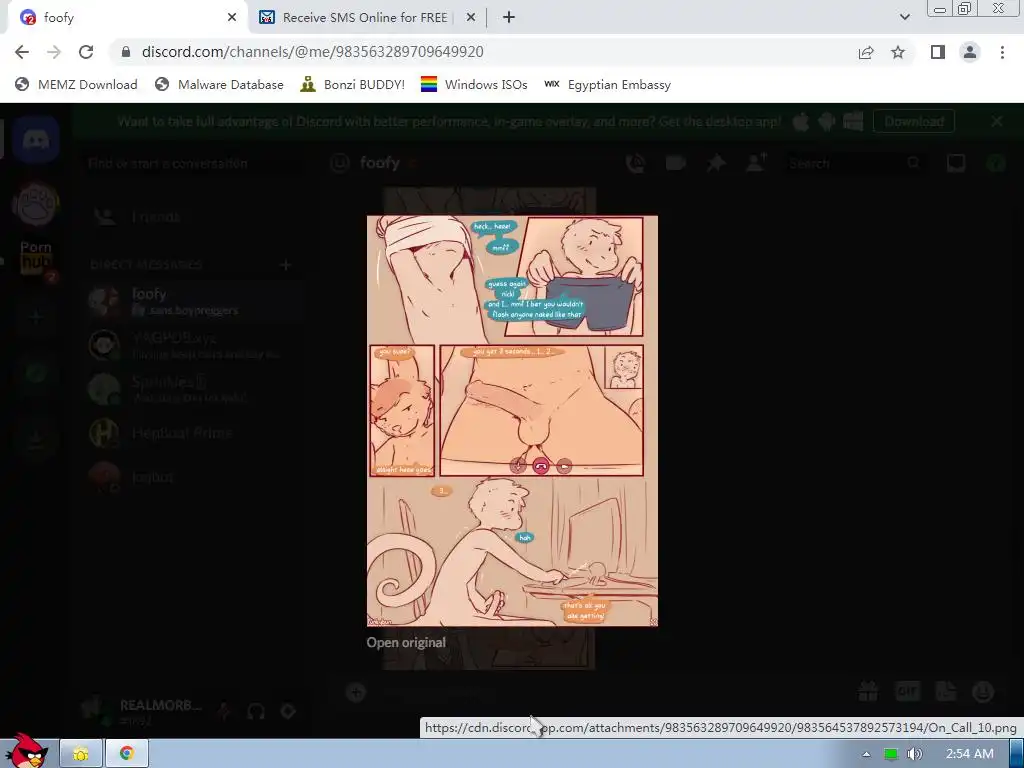Click the Chrome taskbar icon
Viewport: 1024px width, 768px height.
(x=127, y=754)
